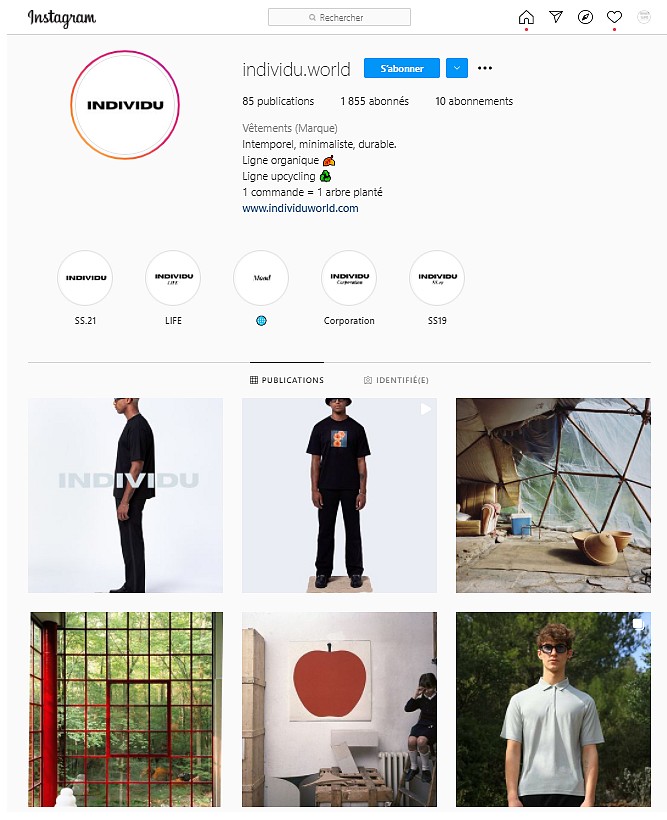Click the Instagram logo
The height and width of the screenshot is (820, 667).
coord(62,18)
